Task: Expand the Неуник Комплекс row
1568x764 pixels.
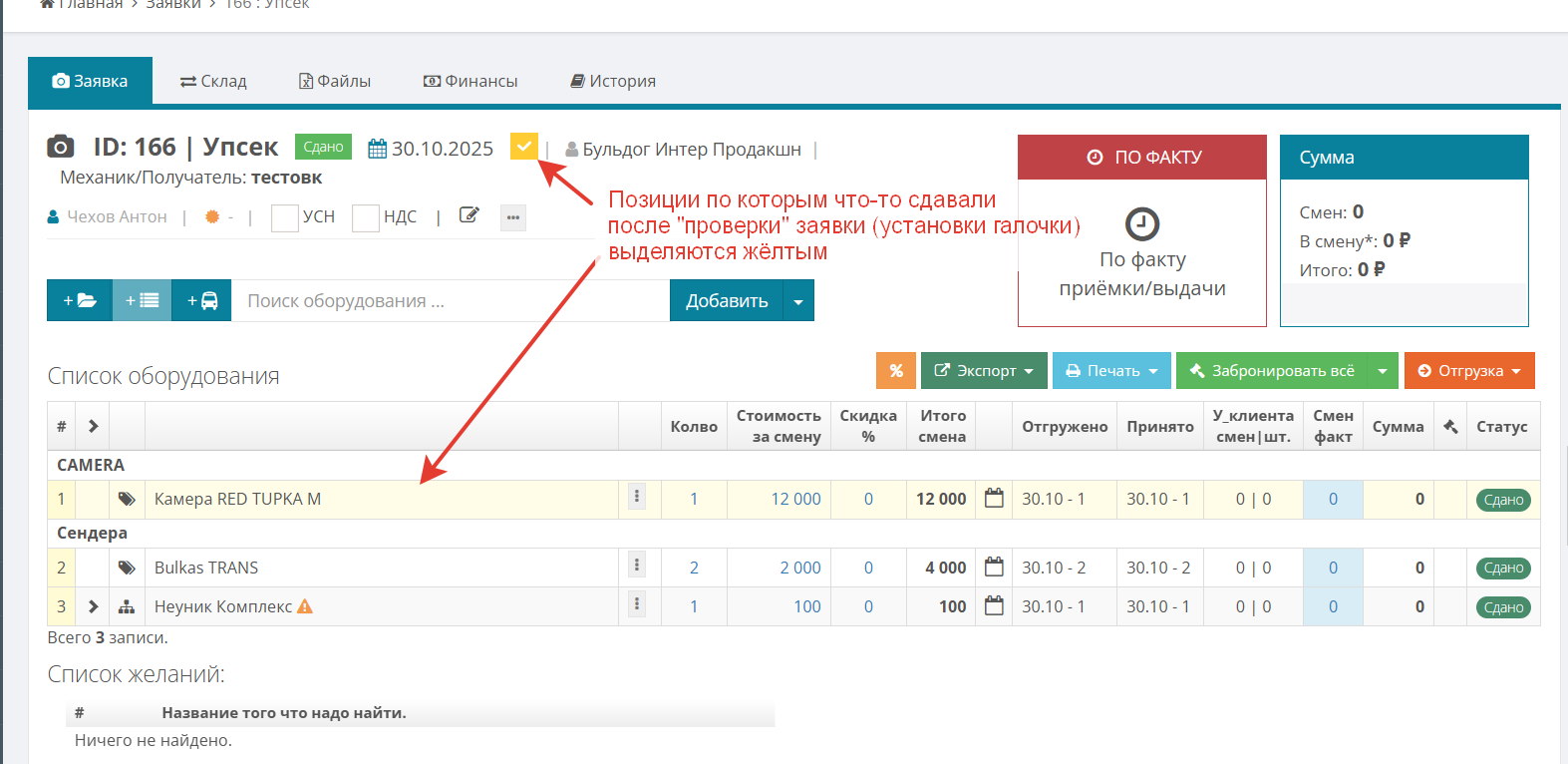Action: pyautogui.click(x=93, y=606)
